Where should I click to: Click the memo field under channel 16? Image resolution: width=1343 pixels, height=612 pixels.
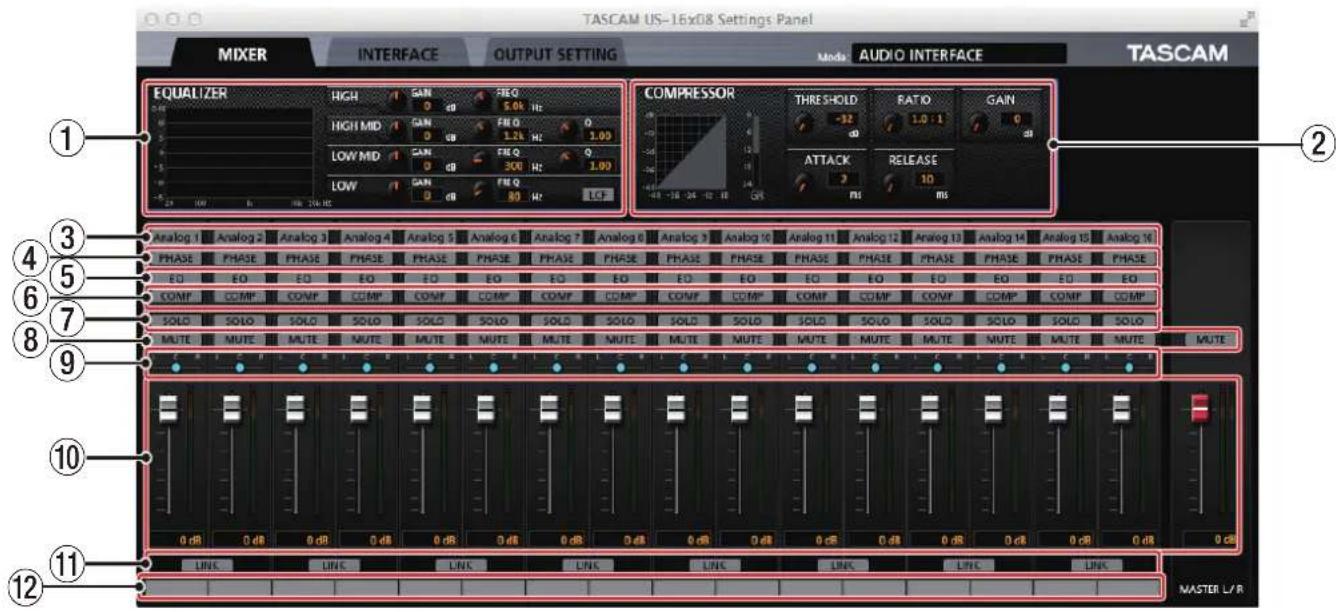1129,587
